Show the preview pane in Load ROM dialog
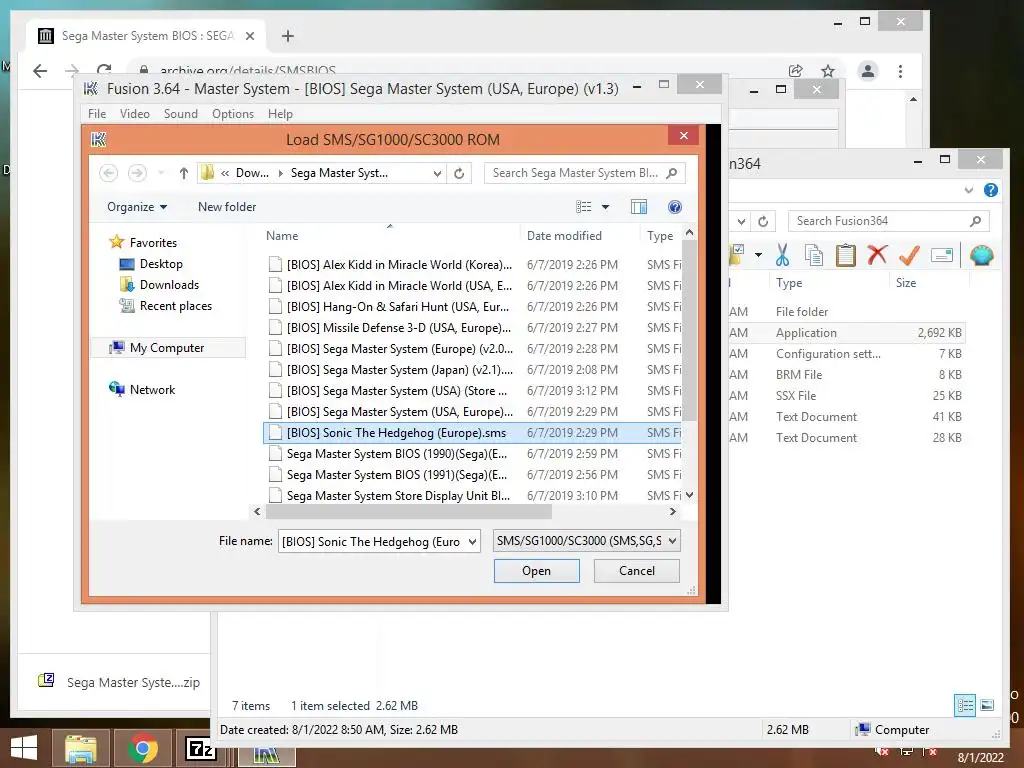This screenshot has width=1024, height=768. tap(639, 207)
